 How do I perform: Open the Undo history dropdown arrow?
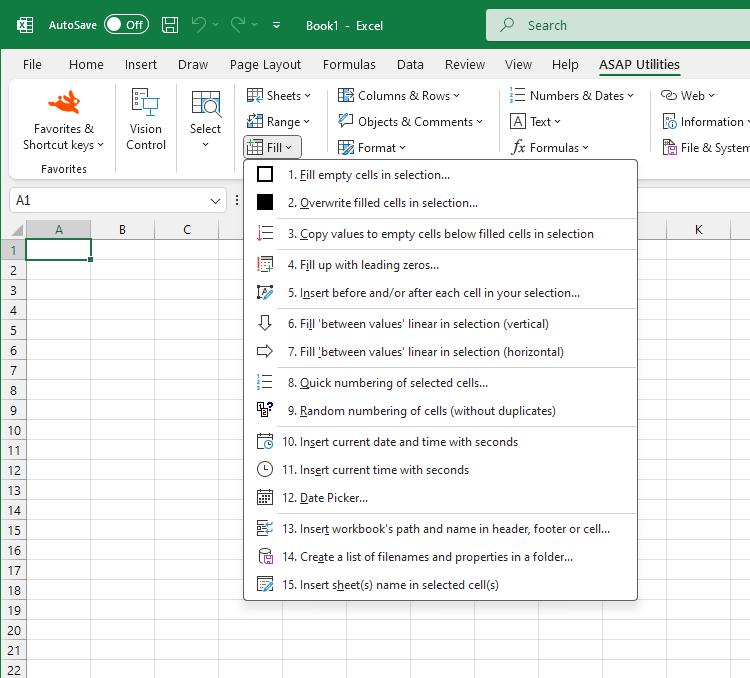click(216, 25)
